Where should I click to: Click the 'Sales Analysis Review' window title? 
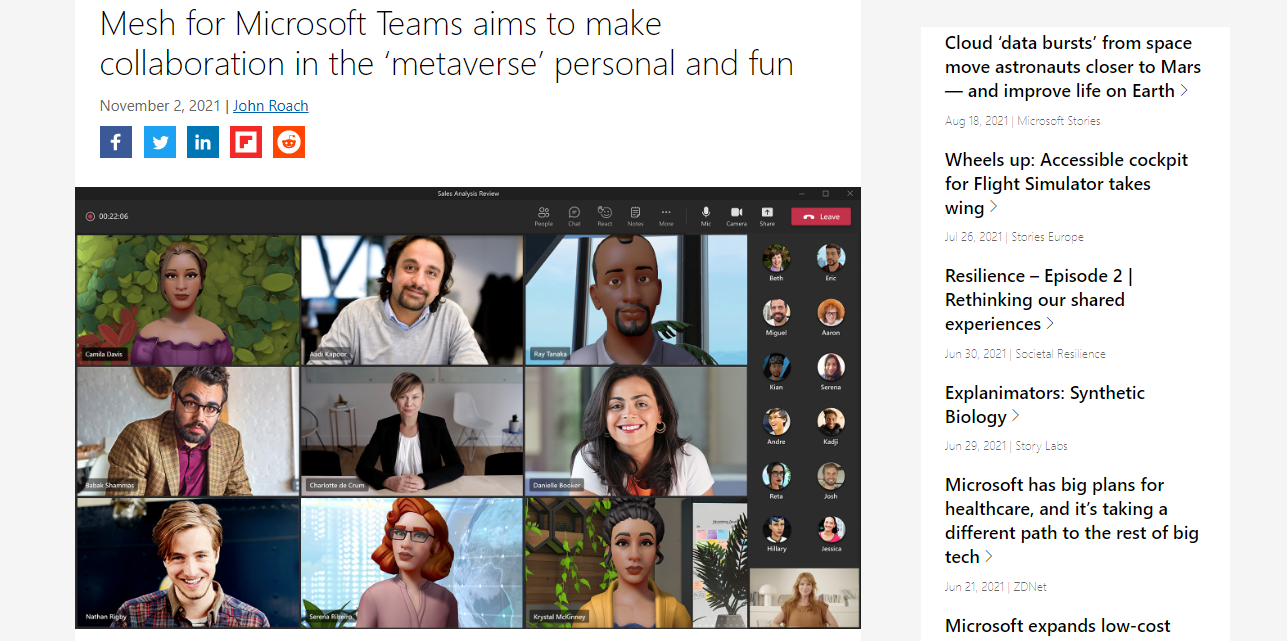coord(468,193)
